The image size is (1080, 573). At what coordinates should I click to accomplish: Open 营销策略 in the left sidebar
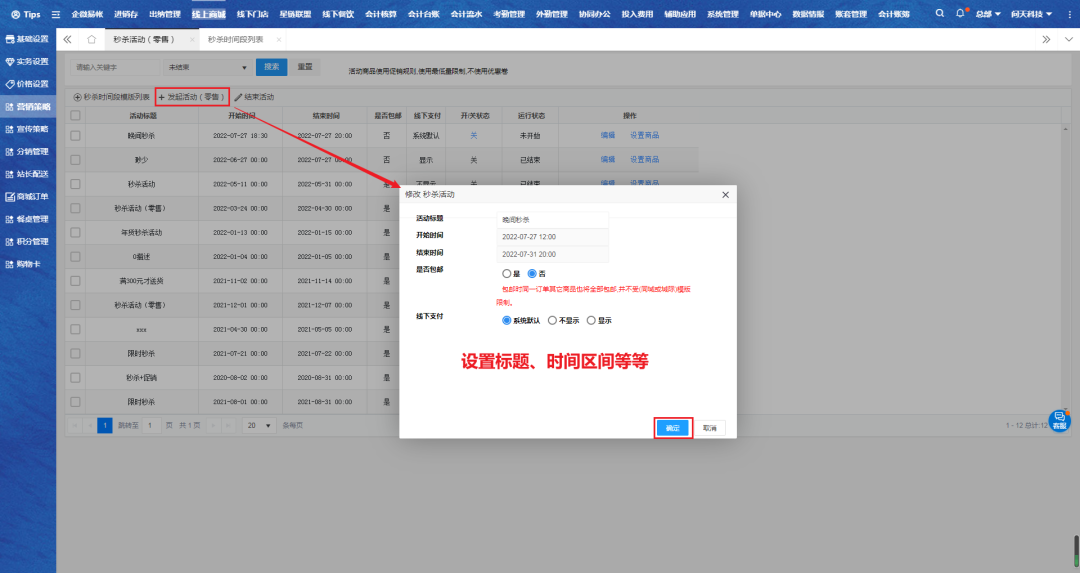(x=28, y=106)
